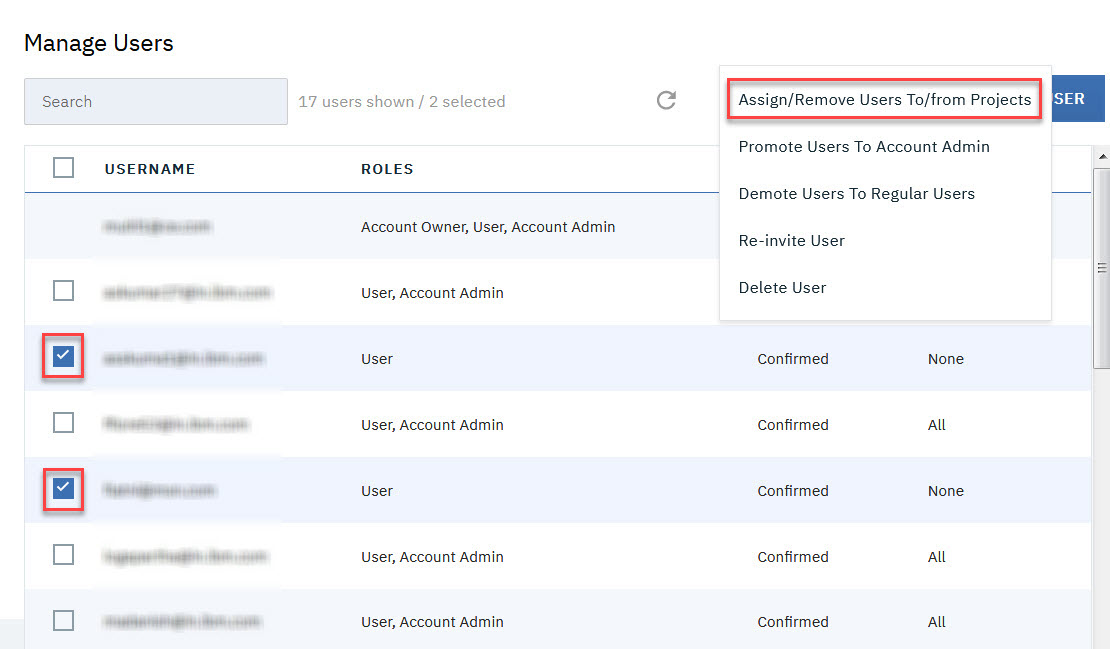Image resolution: width=1110 pixels, height=649 pixels.
Task: Tick the select-all checkbox in table header
Action: (63, 168)
